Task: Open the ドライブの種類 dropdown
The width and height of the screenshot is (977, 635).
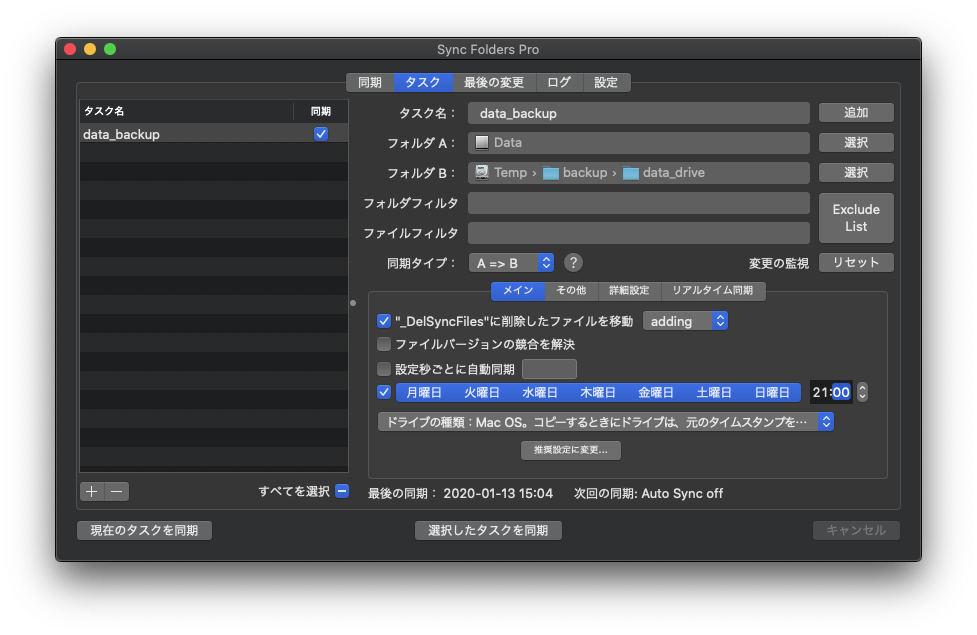Action: (x=606, y=422)
